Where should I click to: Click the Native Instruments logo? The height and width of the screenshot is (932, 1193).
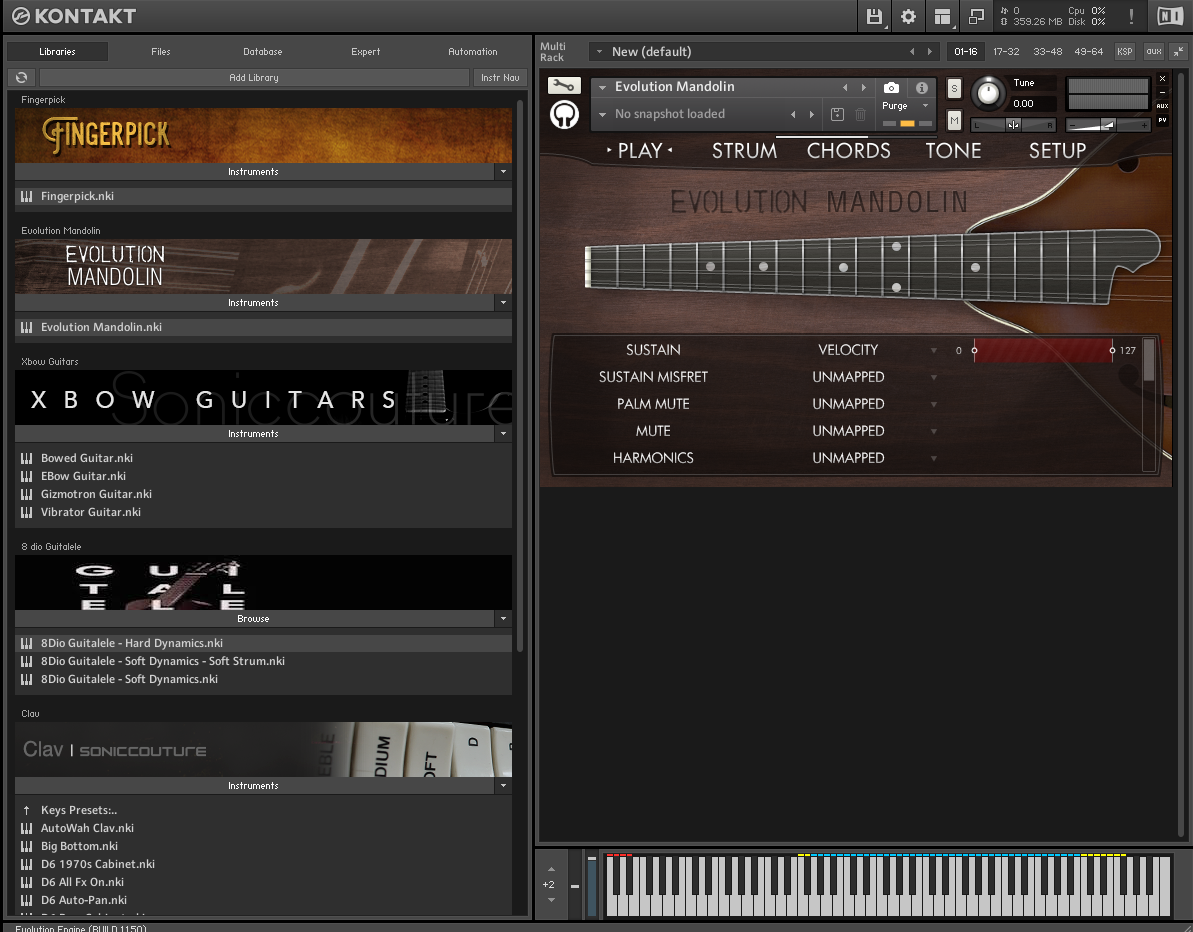coord(1170,16)
